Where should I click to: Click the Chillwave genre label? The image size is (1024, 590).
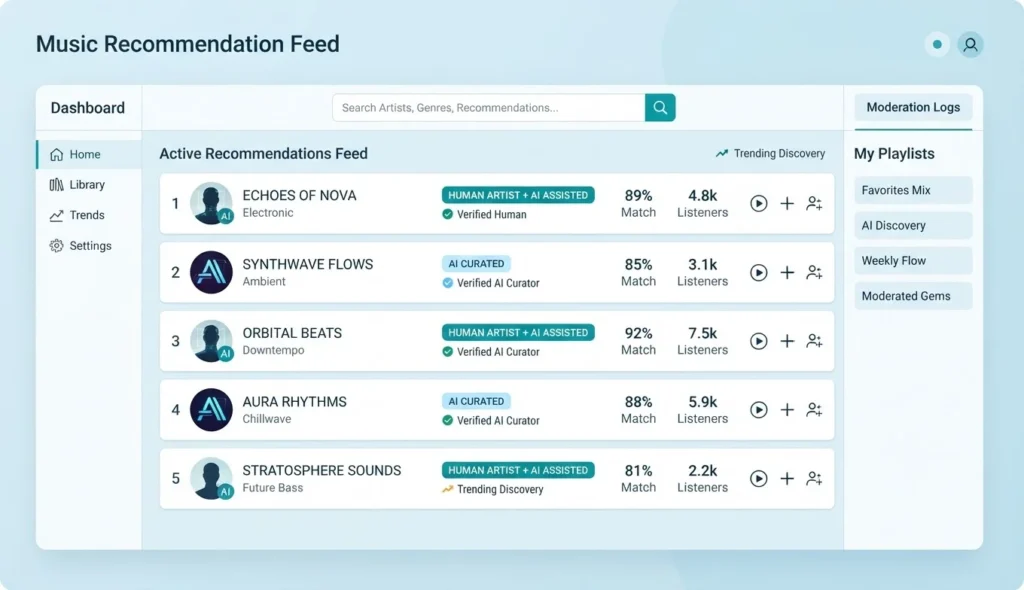[x=266, y=419]
